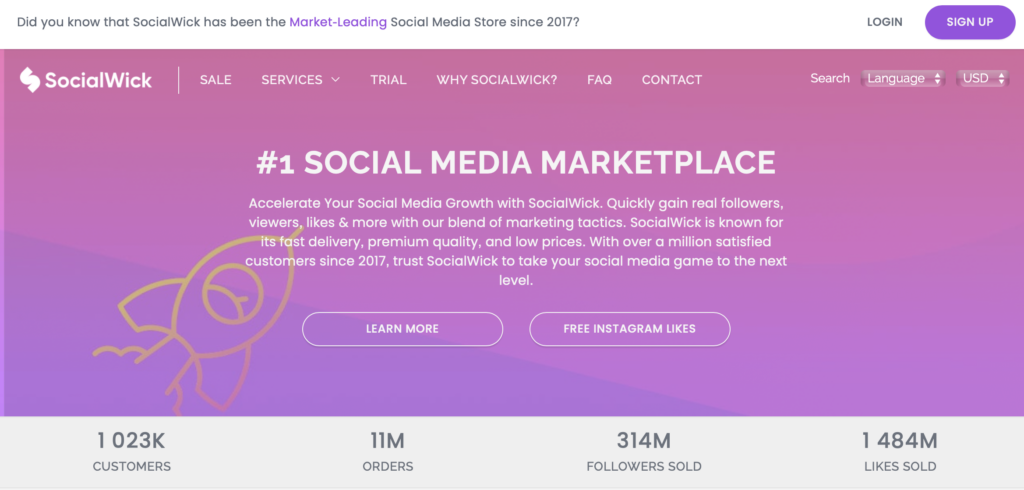The image size is (1024, 490).
Task: Open the Sale menu item
Action: (x=215, y=80)
